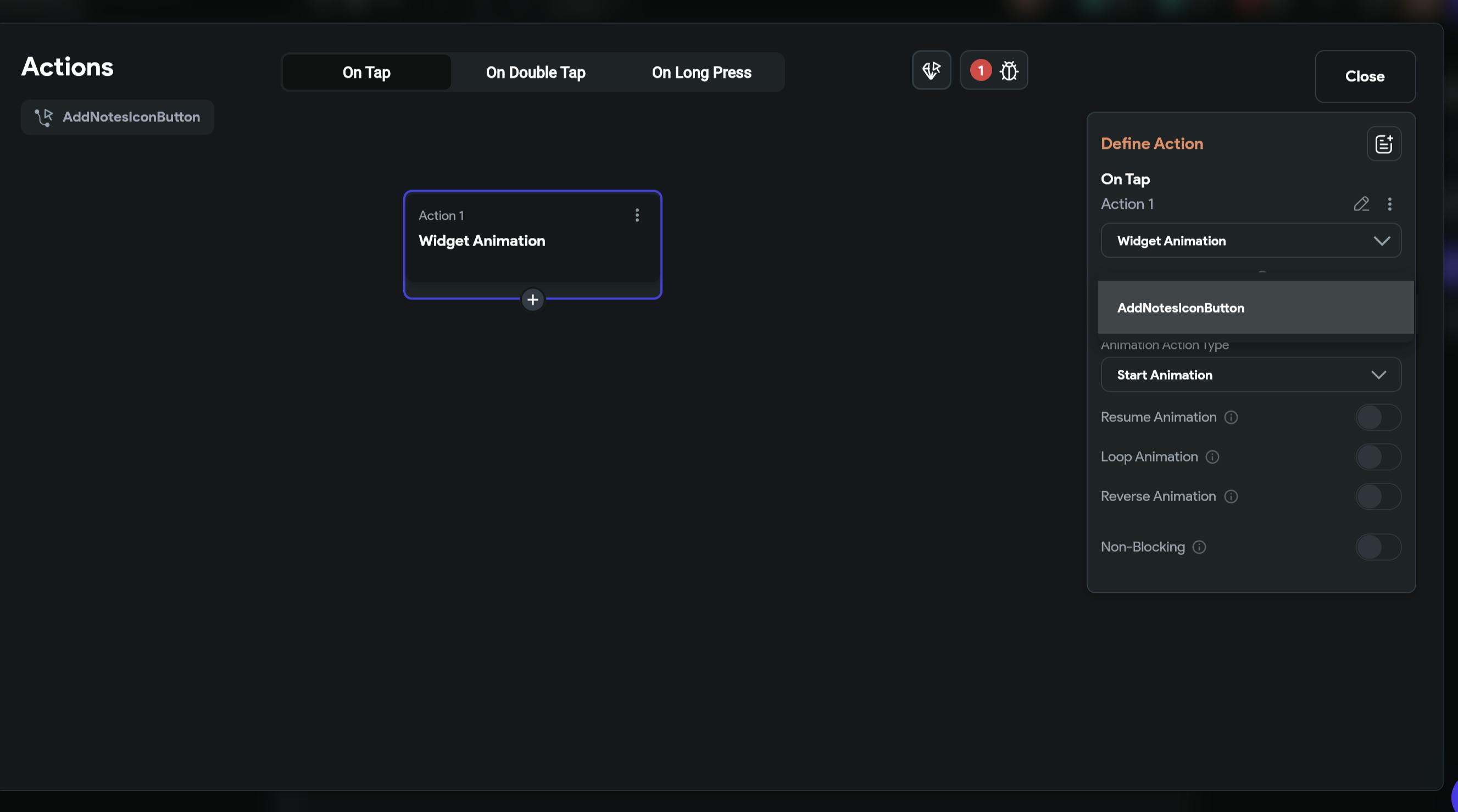Image resolution: width=1458 pixels, height=812 pixels.
Task: Click the pencil edit icon beside Action 1
Action: [1361, 204]
